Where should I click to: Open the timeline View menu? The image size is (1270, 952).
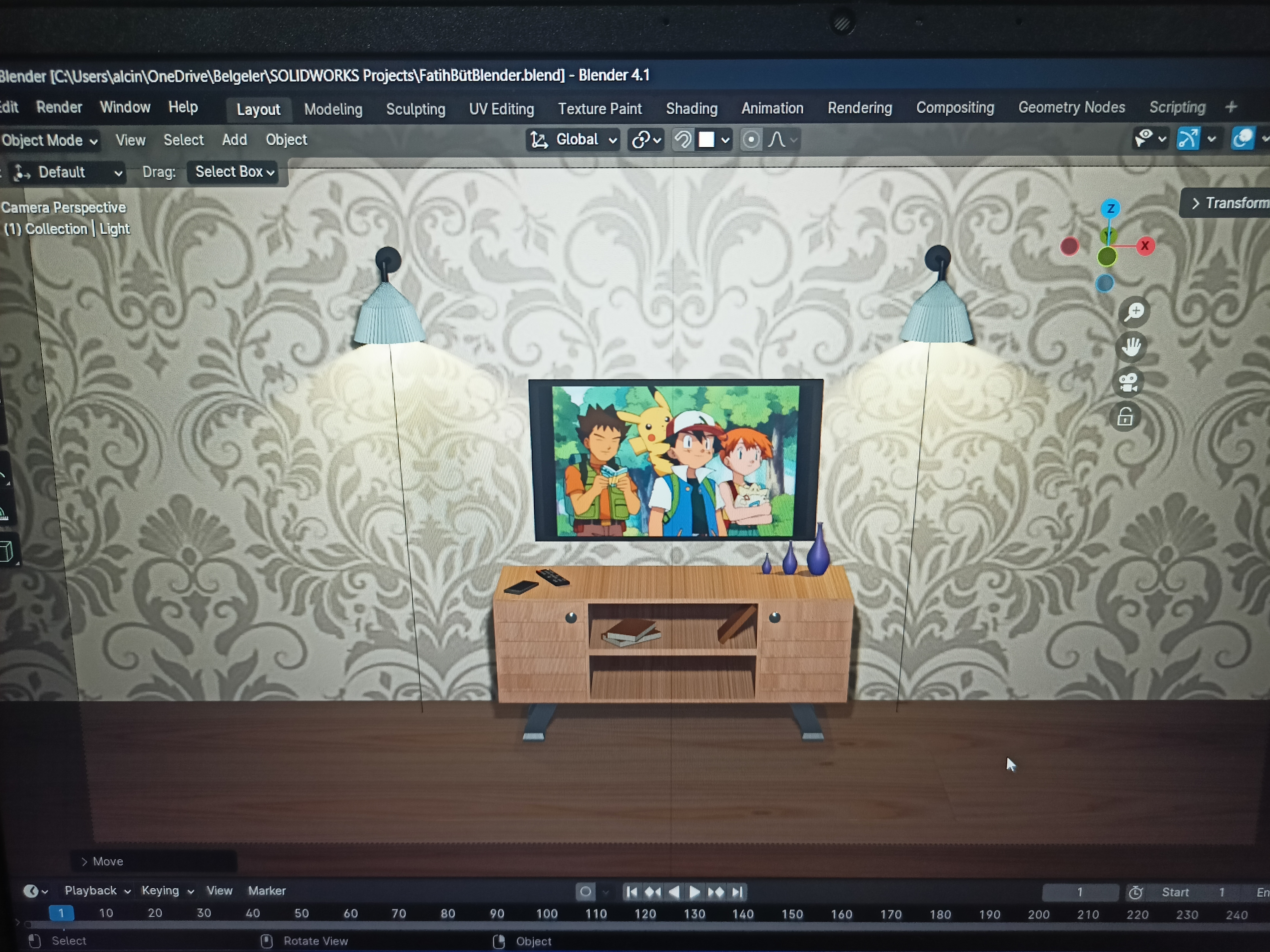[219, 891]
